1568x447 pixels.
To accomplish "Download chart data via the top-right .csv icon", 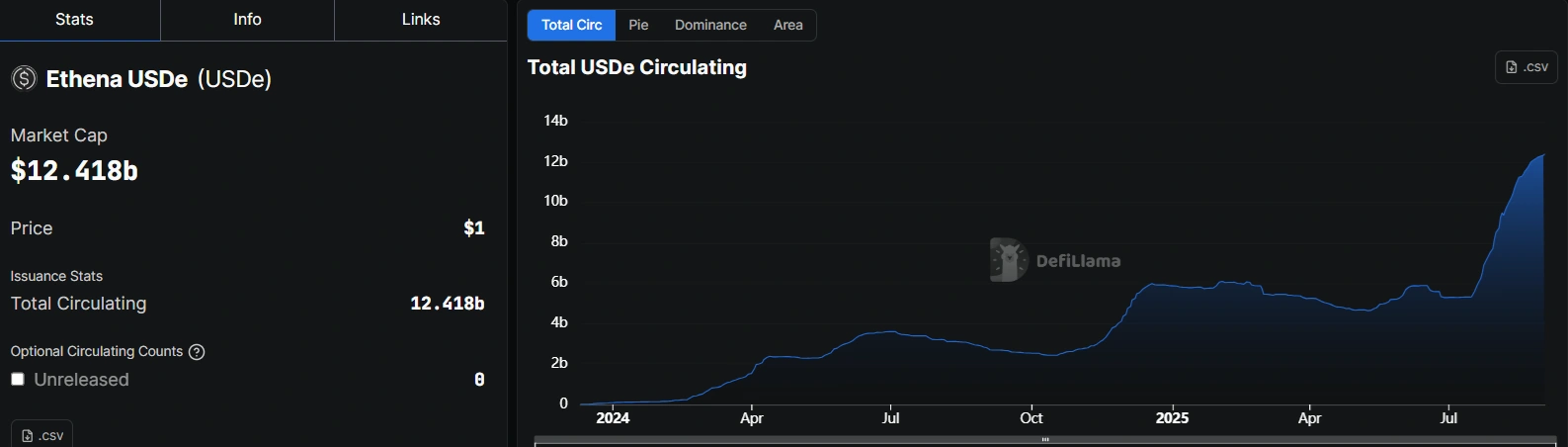I will pos(1527,67).
